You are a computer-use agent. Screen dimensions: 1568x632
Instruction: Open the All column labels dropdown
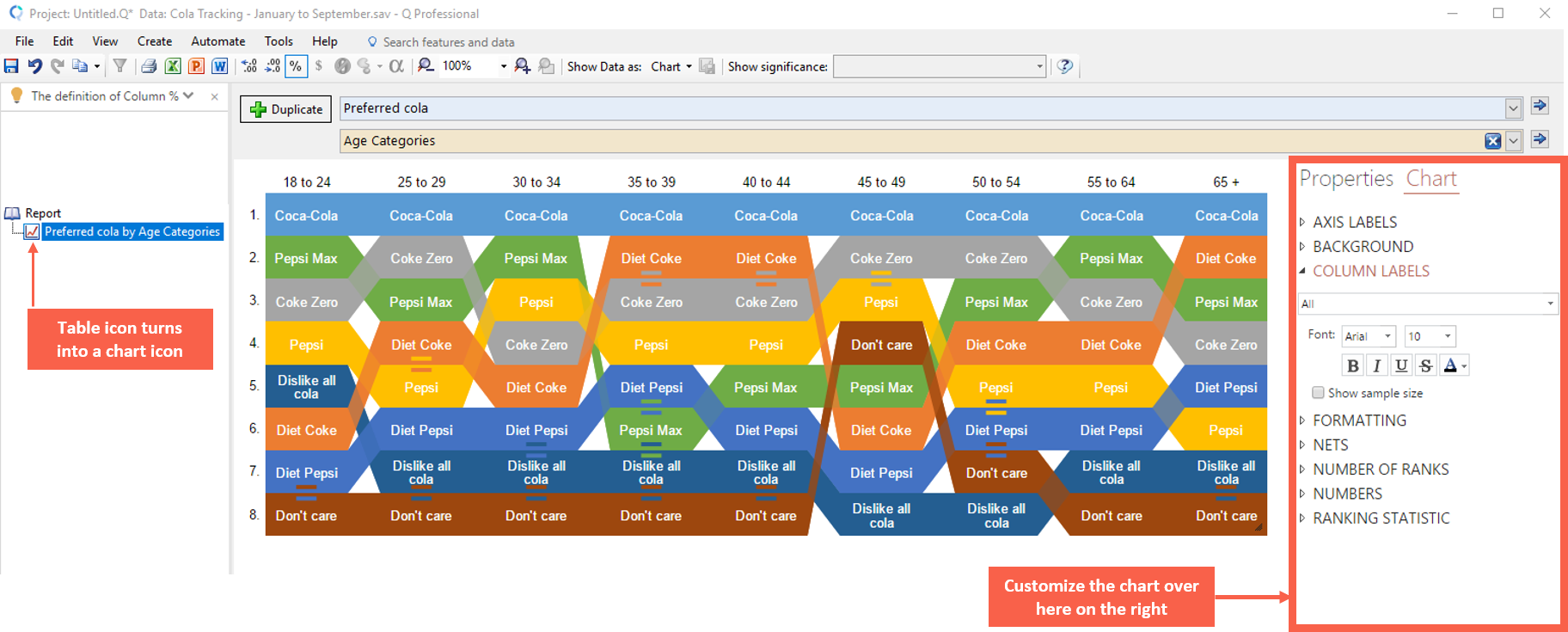click(x=1428, y=304)
